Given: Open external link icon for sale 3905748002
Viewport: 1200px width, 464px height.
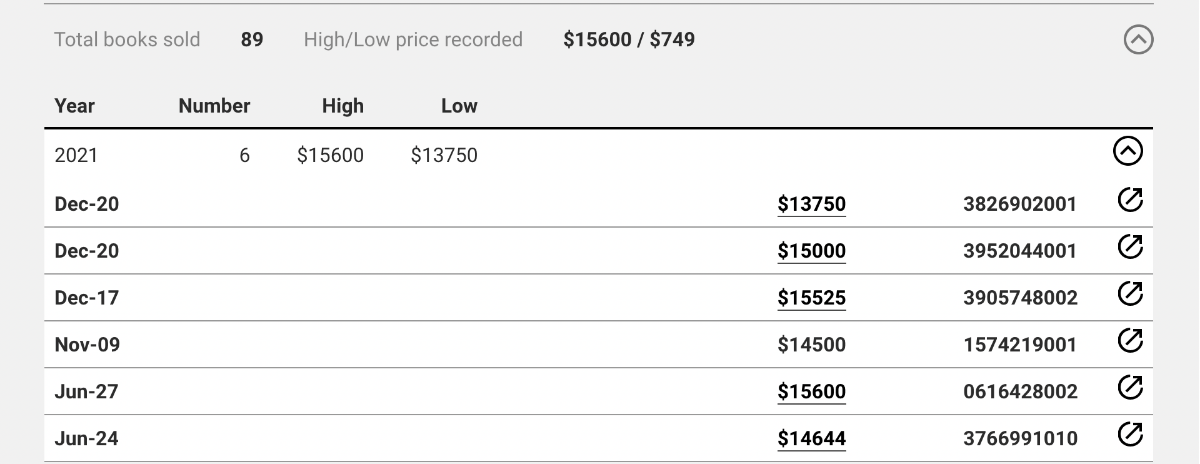Looking at the screenshot, I should coord(1129,294).
